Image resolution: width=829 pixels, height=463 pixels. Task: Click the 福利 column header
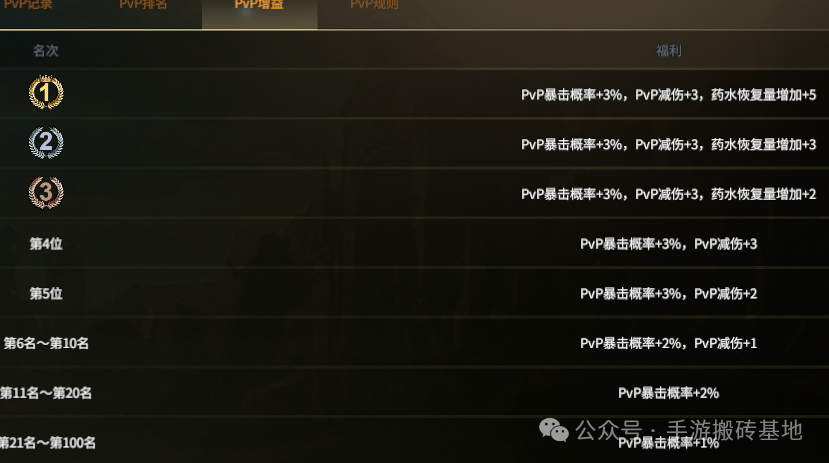click(x=669, y=51)
